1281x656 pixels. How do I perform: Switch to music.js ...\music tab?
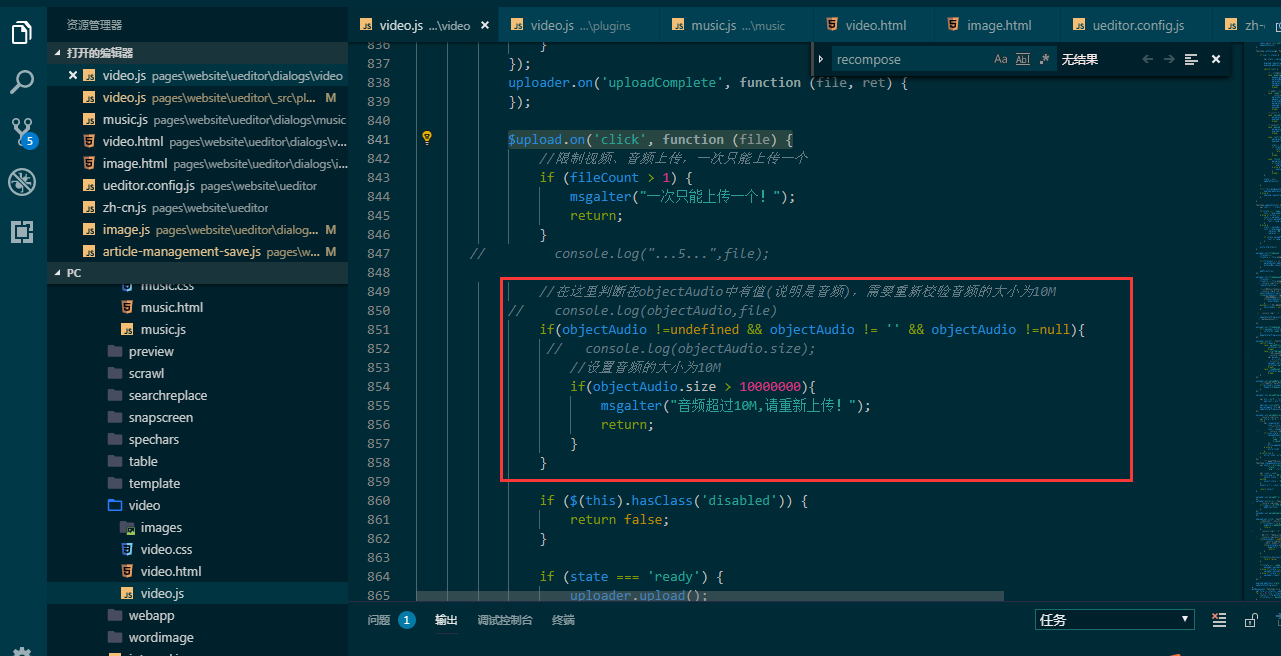click(x=737, y=25)
